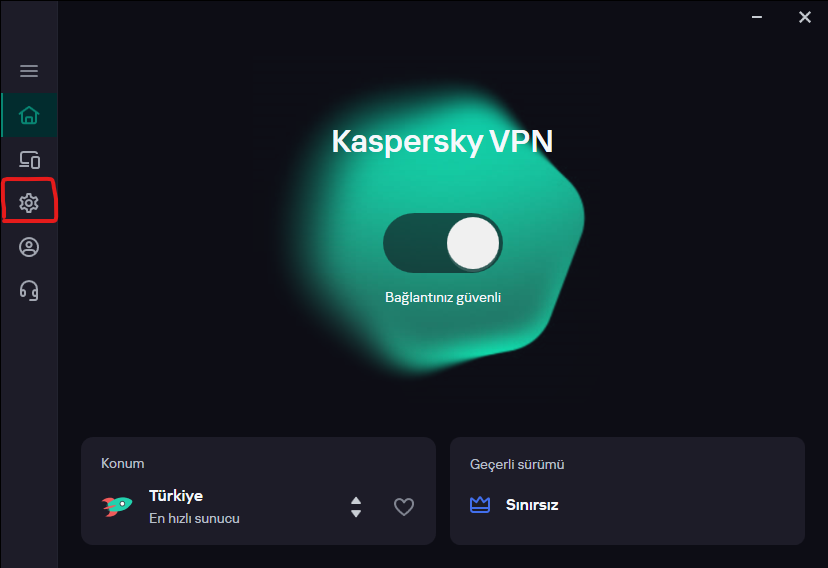Click the crown icon beside Sınırsız

pyautogui.click(x=480, y=505)
